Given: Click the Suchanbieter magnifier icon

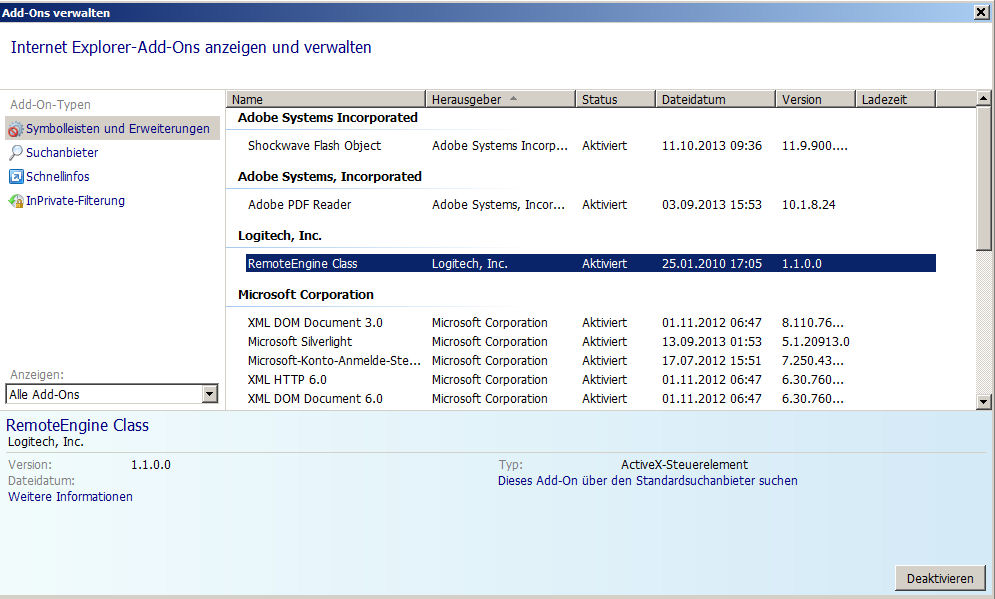Looking at the screenshot, I should 15,153.
